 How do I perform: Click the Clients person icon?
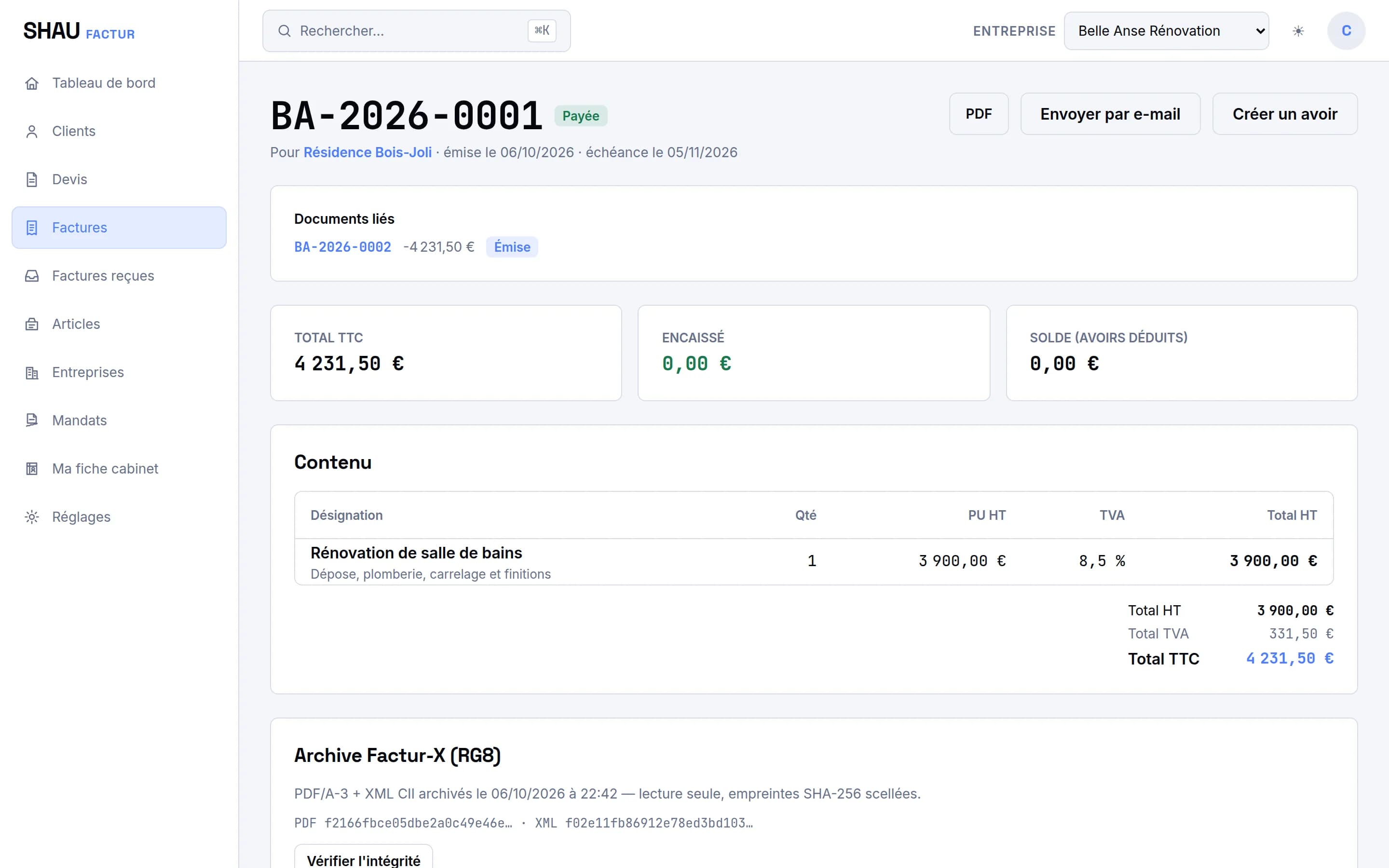(x=32, y=132)
